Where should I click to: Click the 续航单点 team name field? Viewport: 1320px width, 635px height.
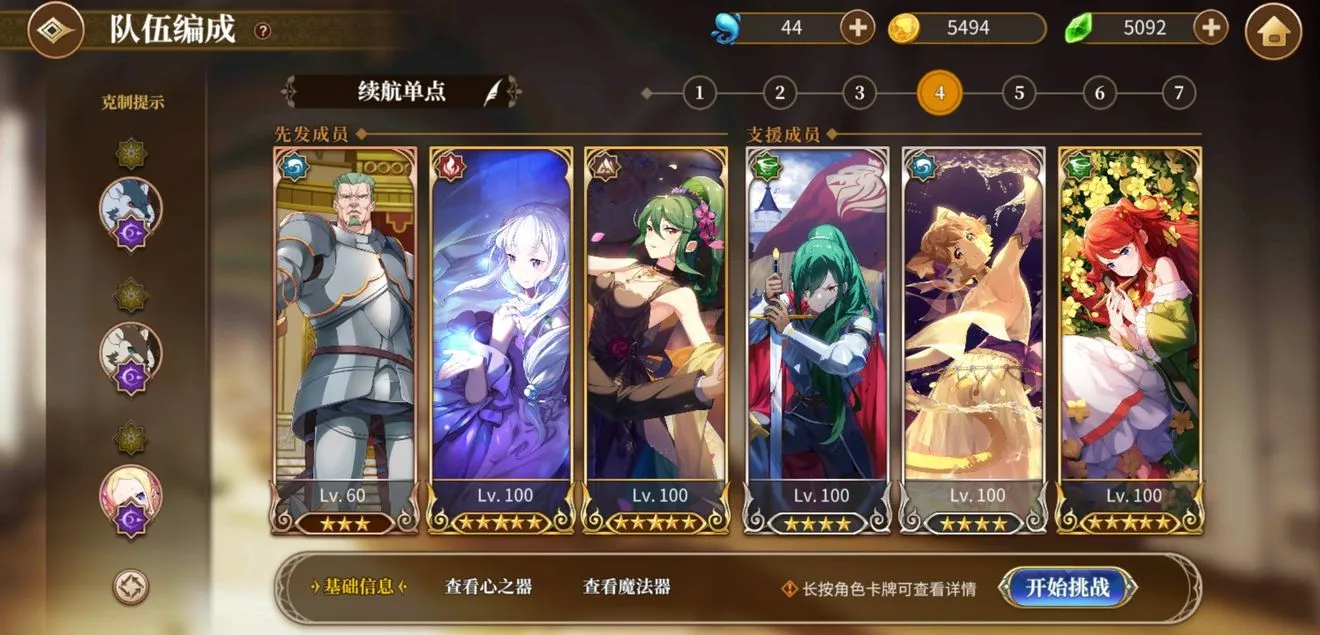[401, 92]
